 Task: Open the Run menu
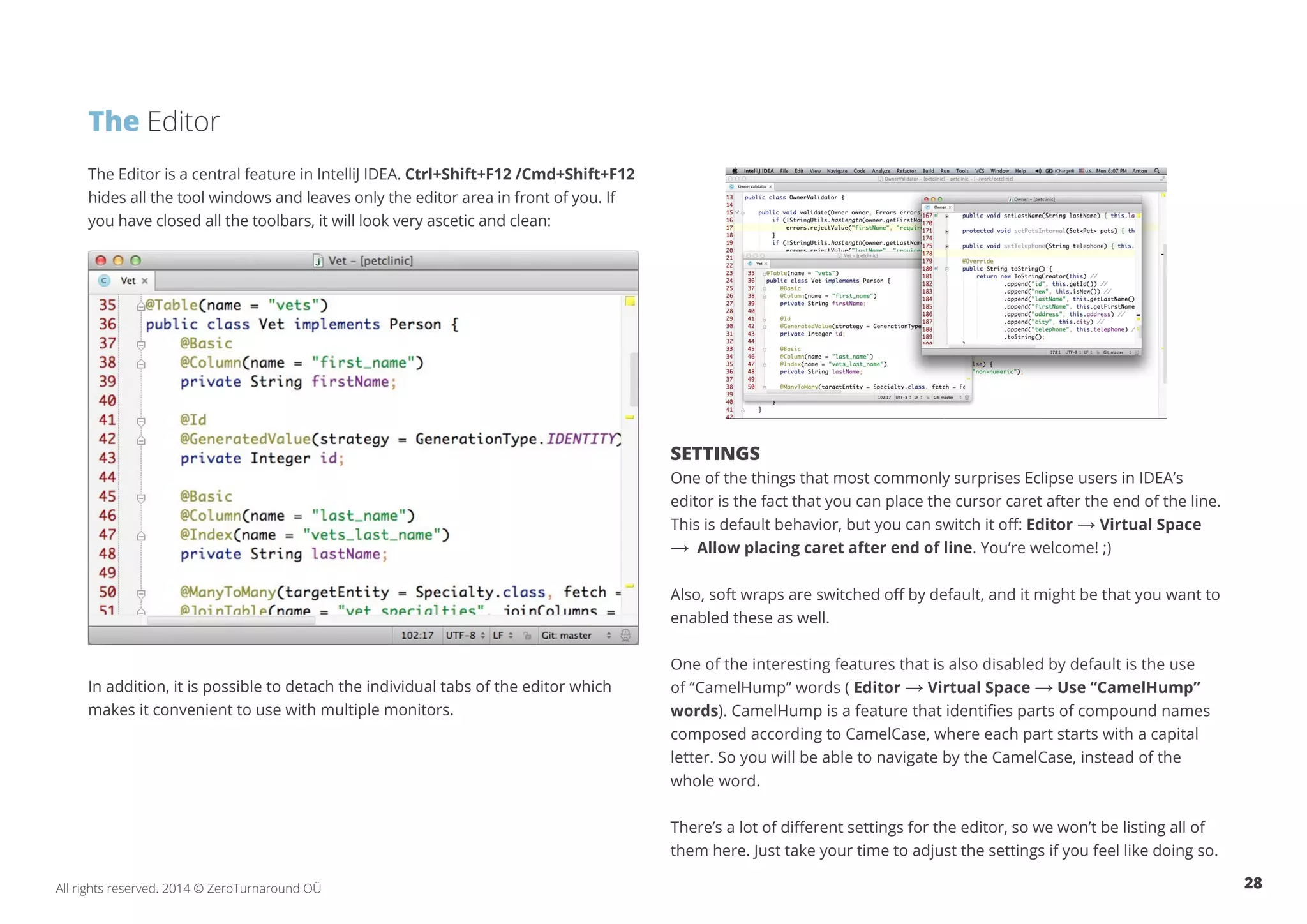(945, 171)
